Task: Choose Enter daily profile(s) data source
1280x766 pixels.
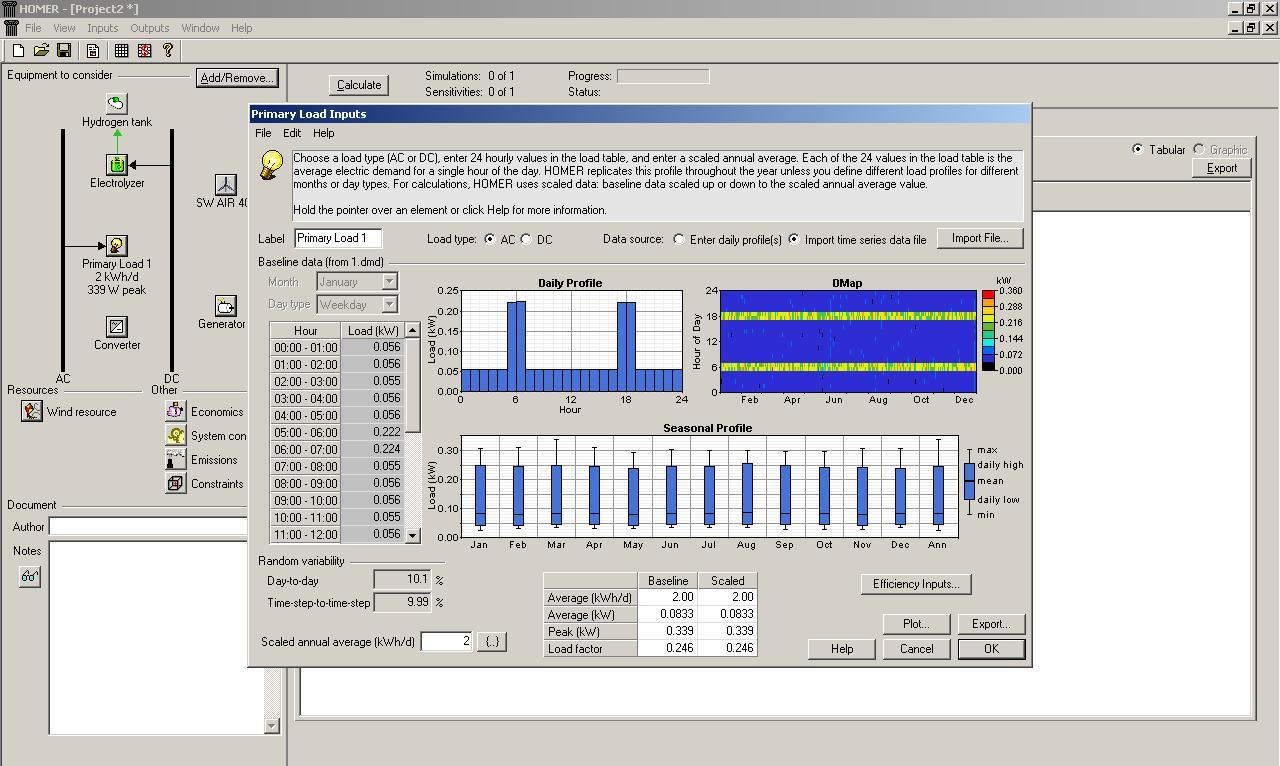Action: pyautogui.click(x=679, y=240)
